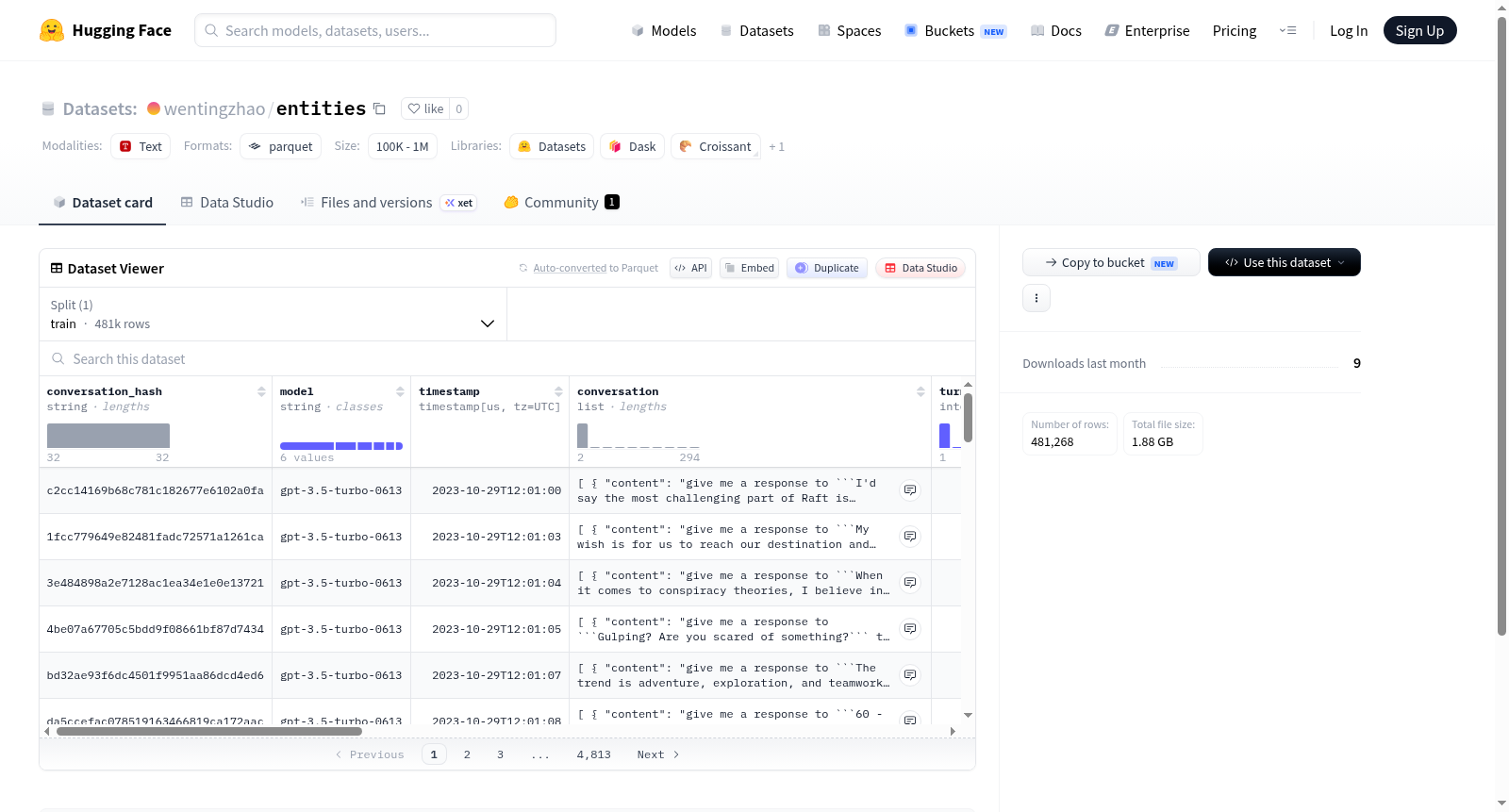
Task: Click Next page link
Action: (658, 754)
